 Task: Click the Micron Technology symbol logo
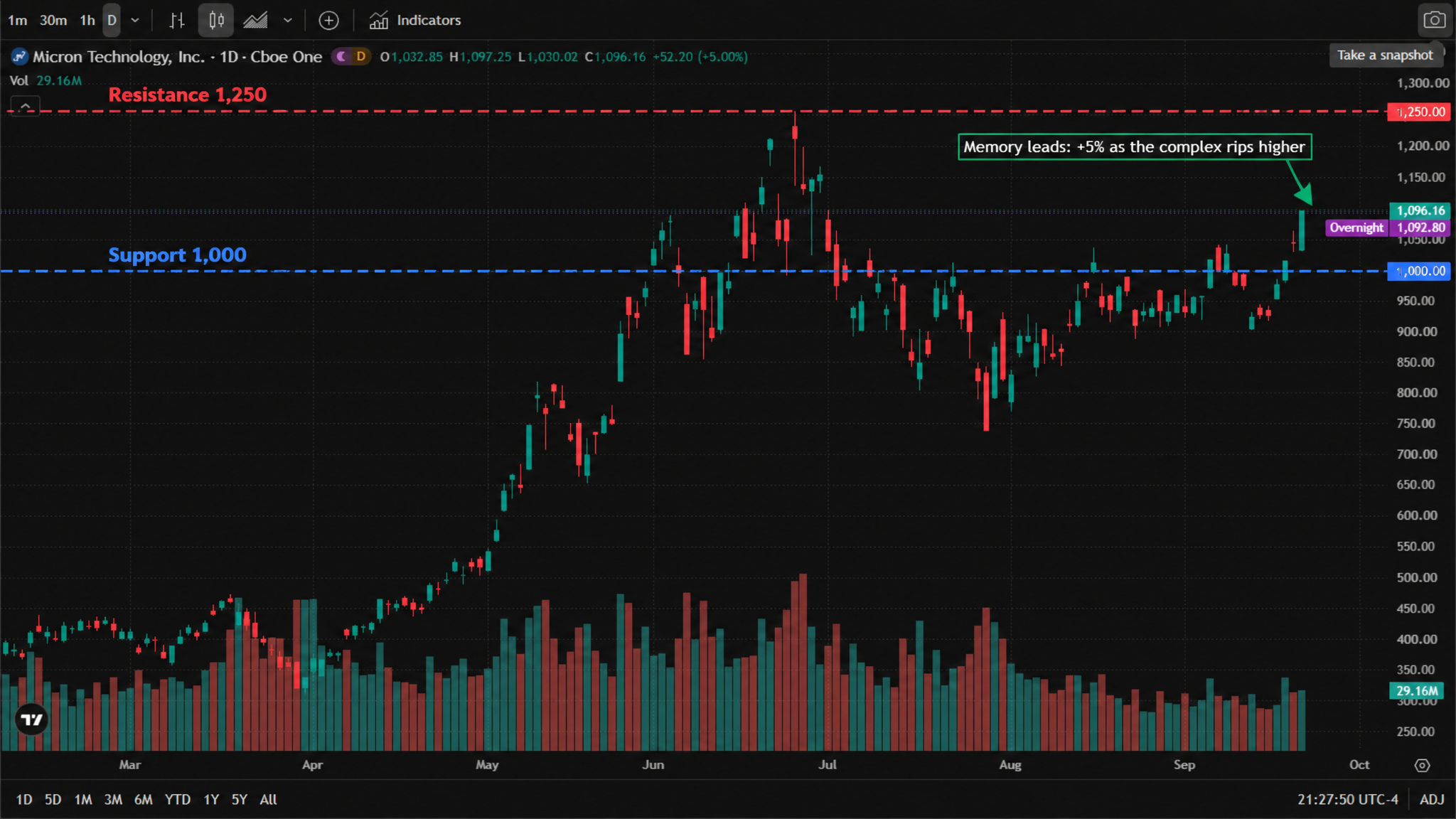coord(20,57)
